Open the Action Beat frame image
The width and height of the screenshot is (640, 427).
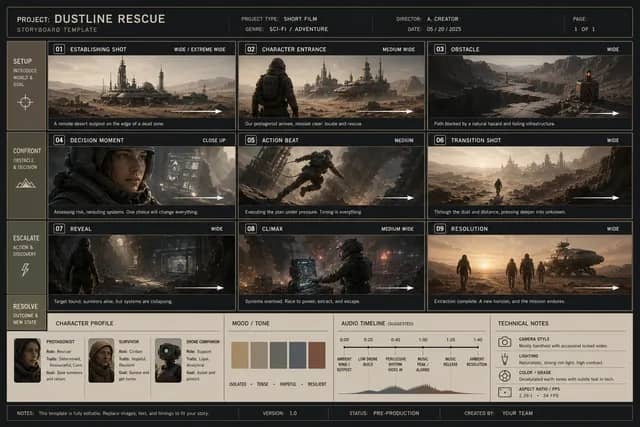(x=331, y=176)
